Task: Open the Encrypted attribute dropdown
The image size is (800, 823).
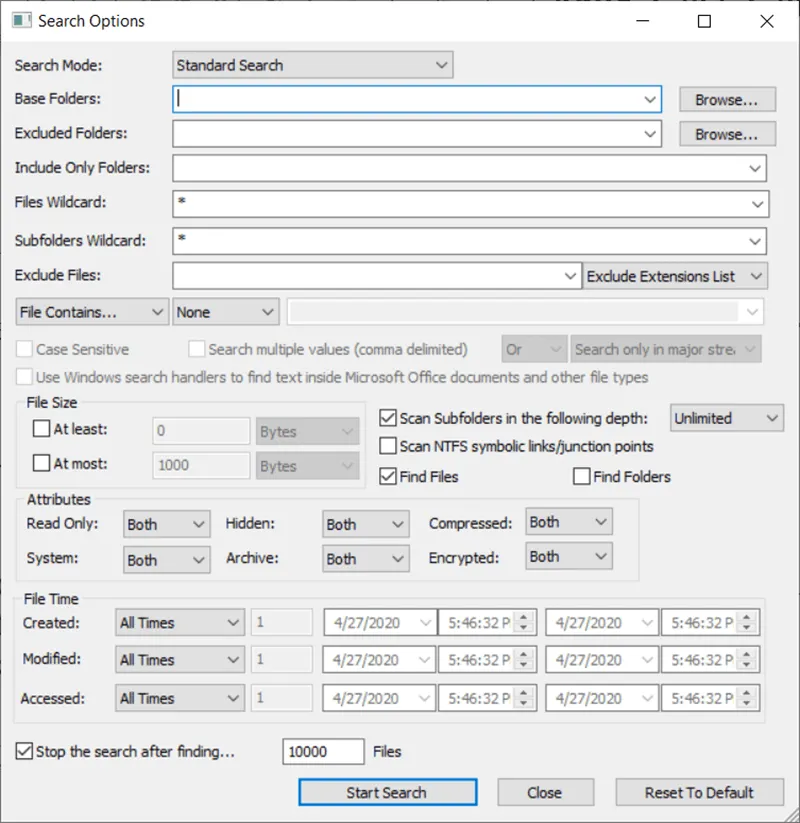Action: tap(568, 556)
